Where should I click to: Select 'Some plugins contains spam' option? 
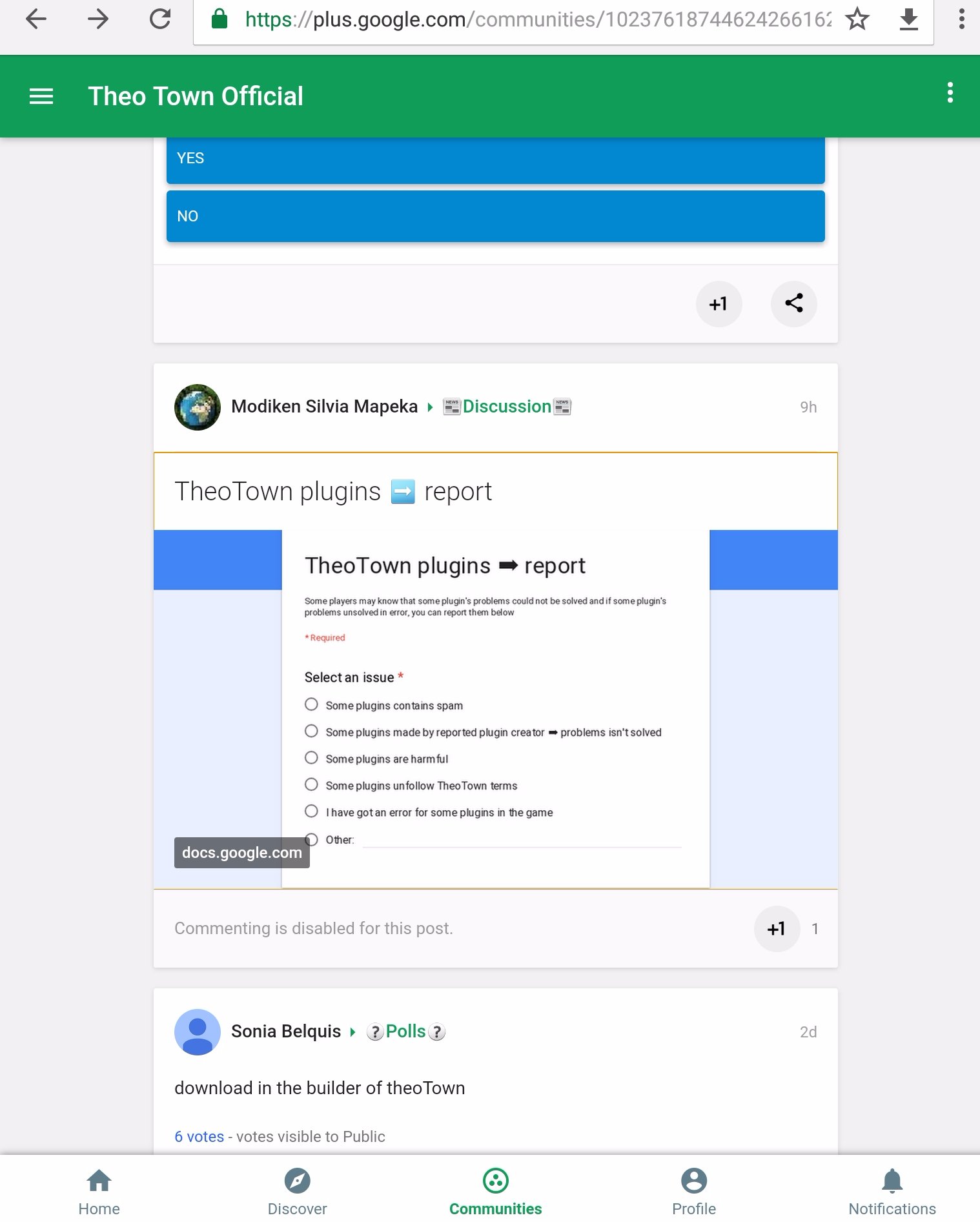(311, 704)
